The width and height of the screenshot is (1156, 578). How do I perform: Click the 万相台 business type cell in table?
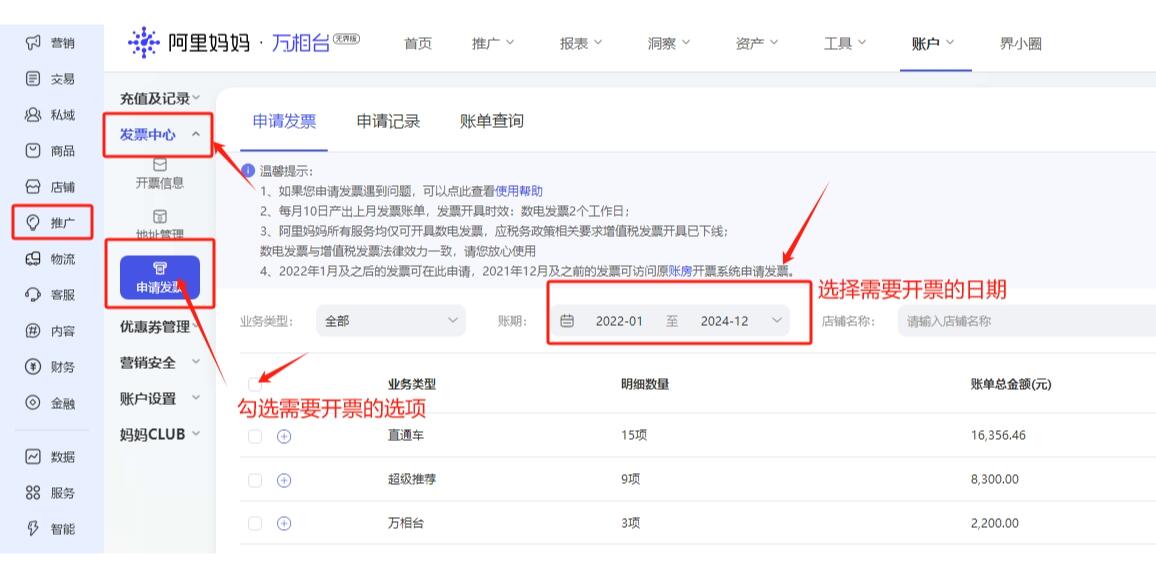(406, 523)
